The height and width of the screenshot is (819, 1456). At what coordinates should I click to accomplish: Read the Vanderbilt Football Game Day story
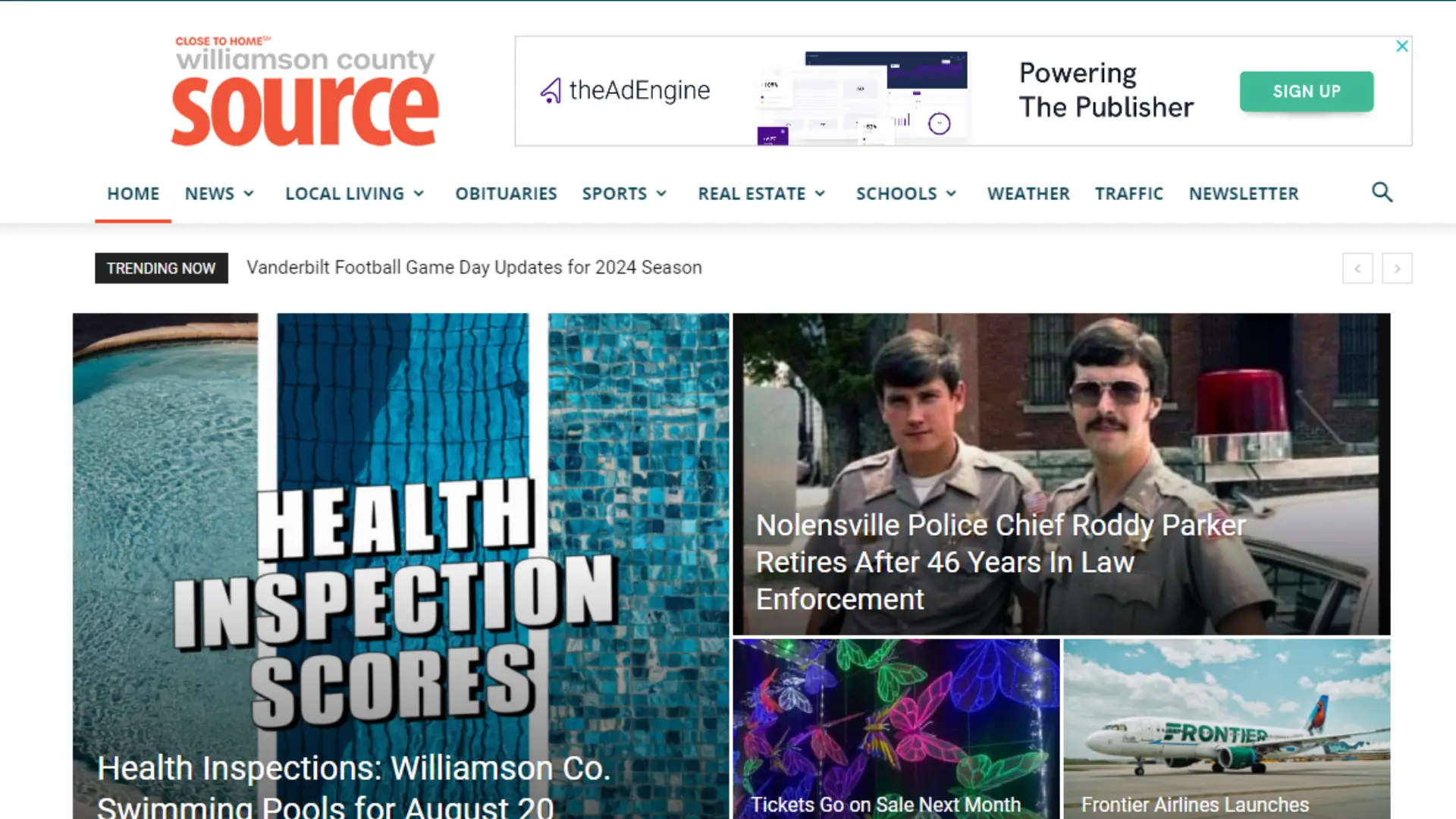coord(474,268)
